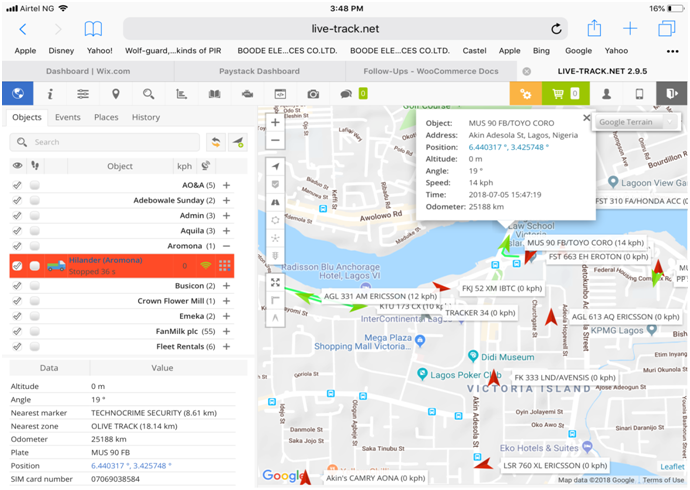Click the camera image gallery icon
Image resolution: width=690 pixels, height=490 pixels.
[313, 93]
